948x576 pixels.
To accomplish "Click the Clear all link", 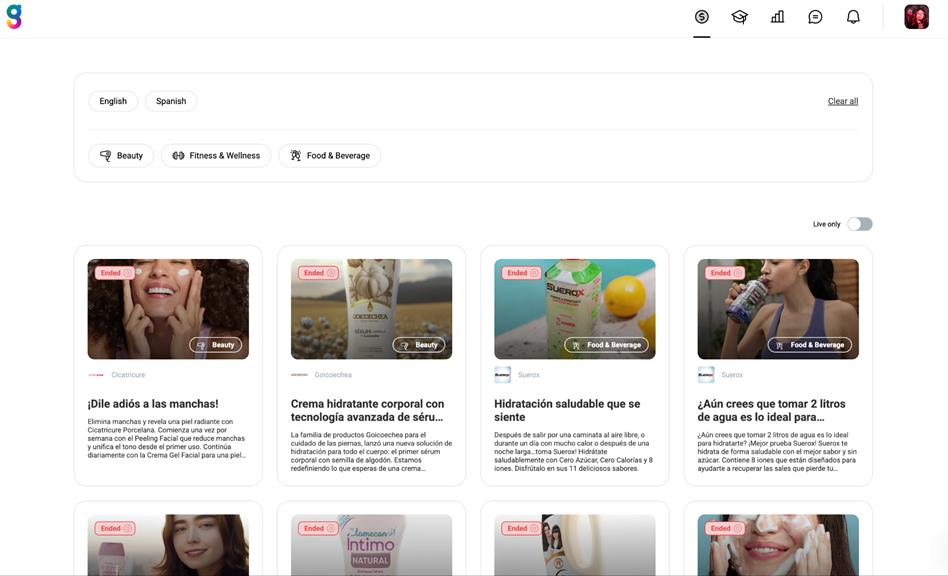I will click(843, 101).
